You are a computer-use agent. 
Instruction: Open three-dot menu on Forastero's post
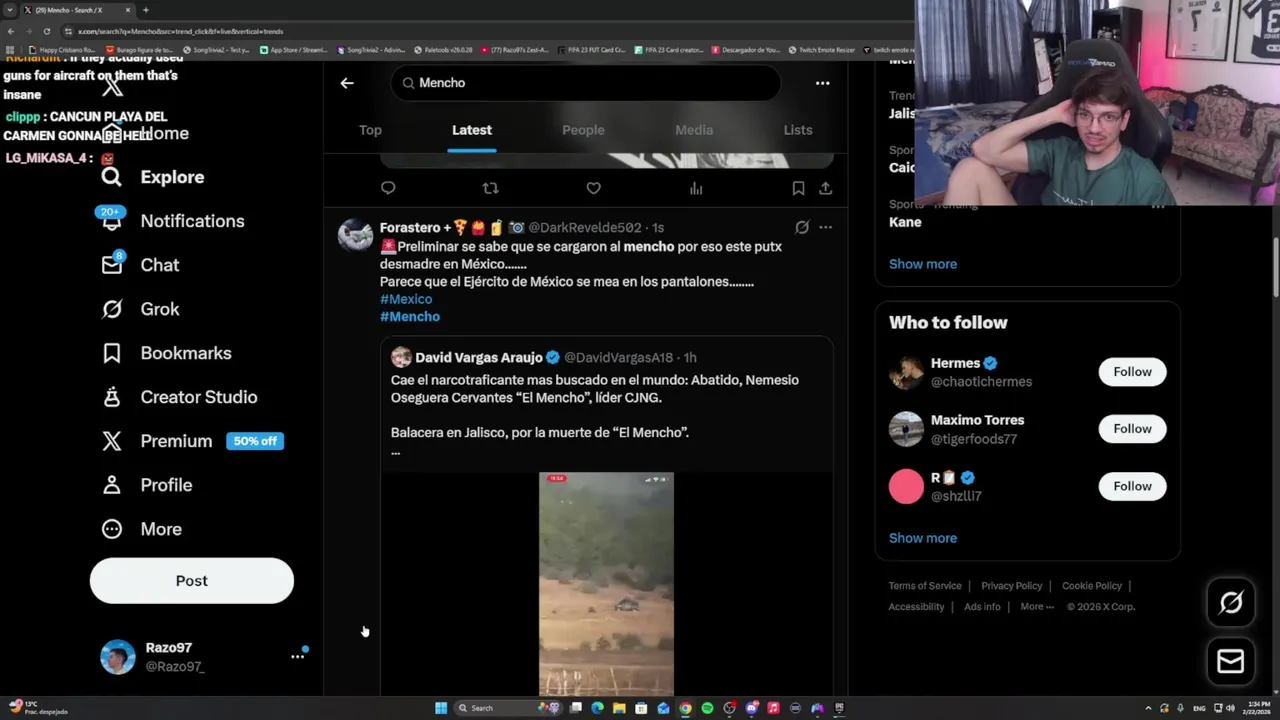pyautogui.click(x=825, y=227)
